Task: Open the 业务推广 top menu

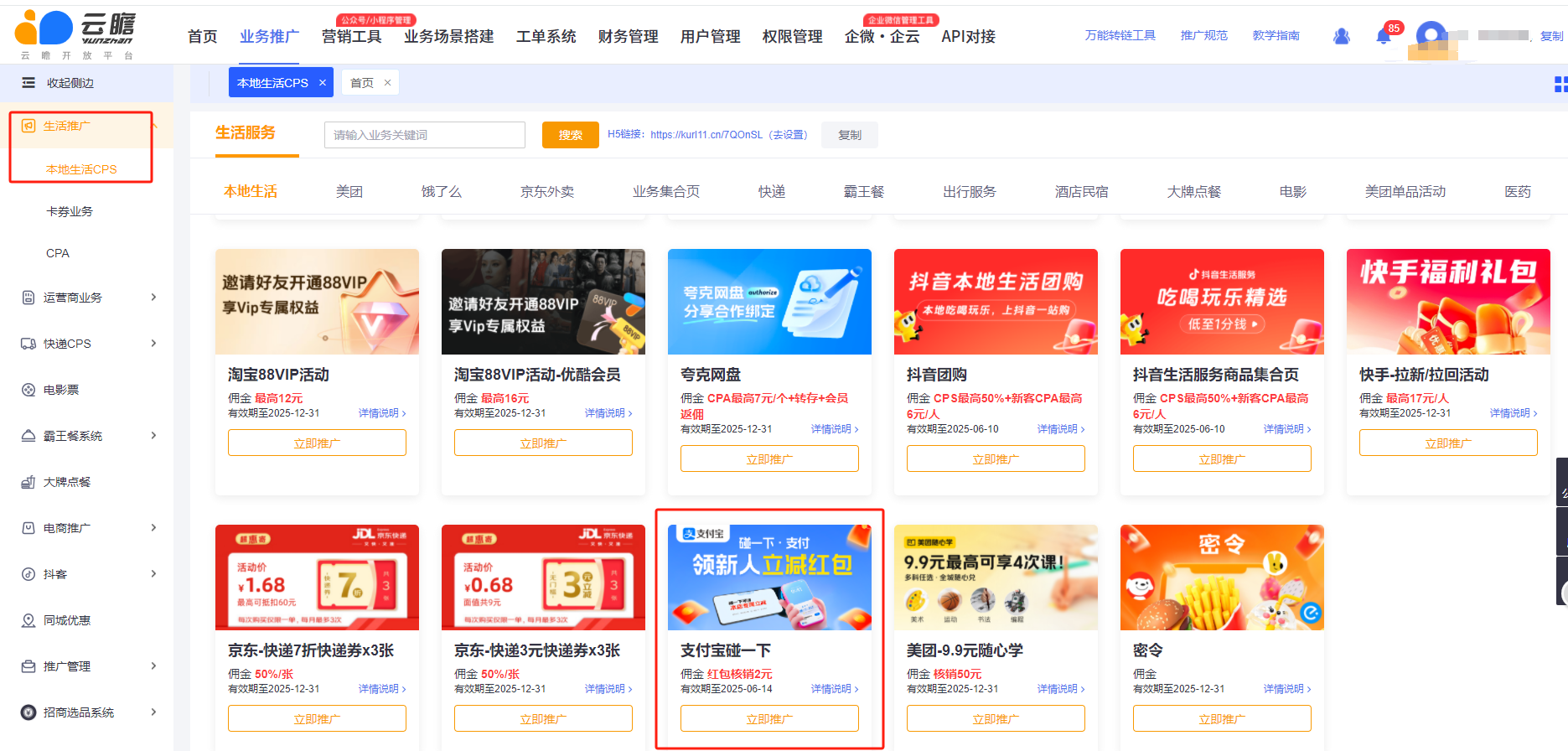Action: tap(269, 37)
